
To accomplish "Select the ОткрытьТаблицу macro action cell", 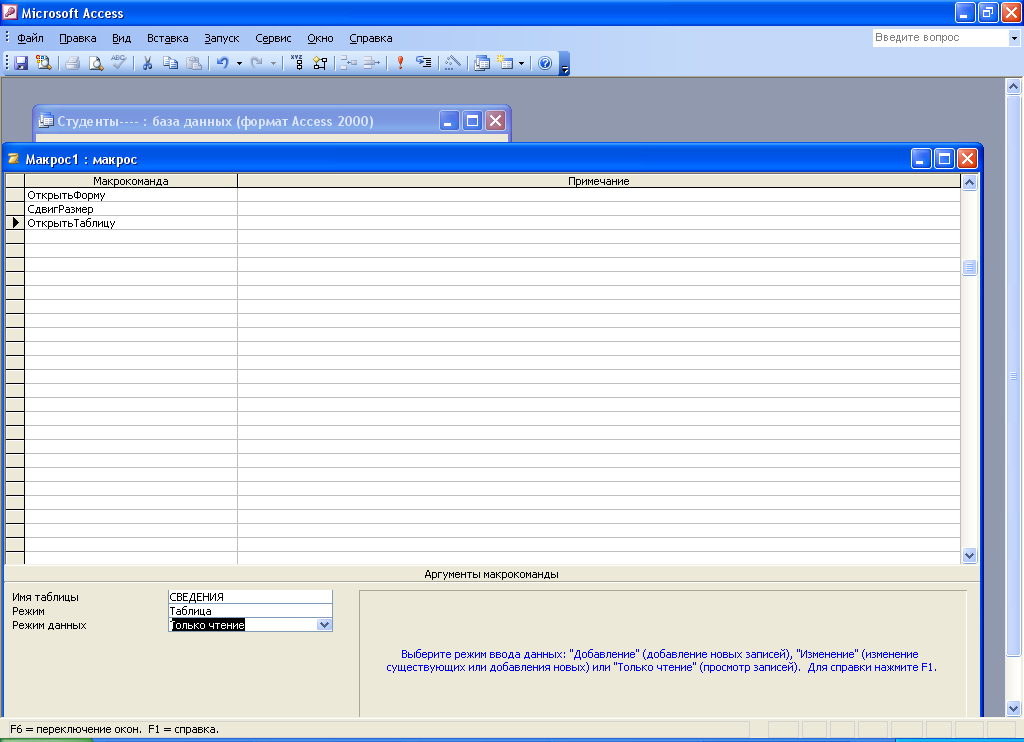I will click(x=131, y=223).
